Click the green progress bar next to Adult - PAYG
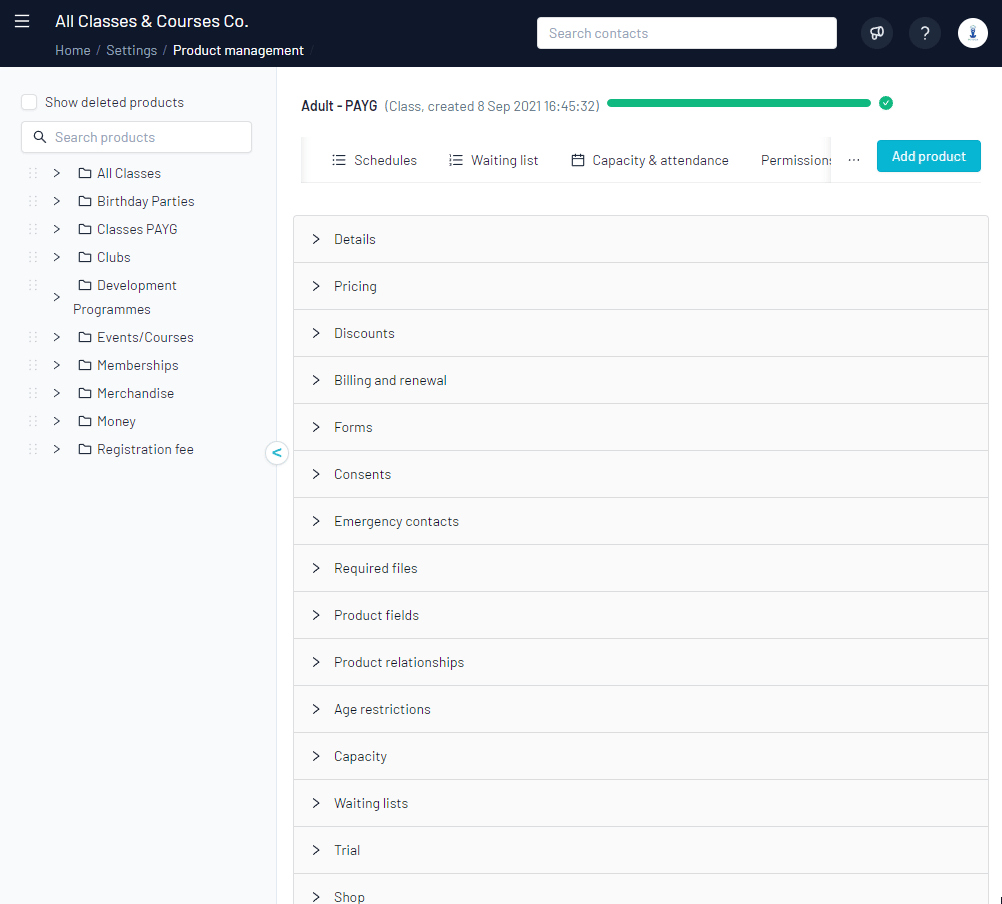Image resolution: width=1002 pixels, height=904 pixels. point(739,102)
